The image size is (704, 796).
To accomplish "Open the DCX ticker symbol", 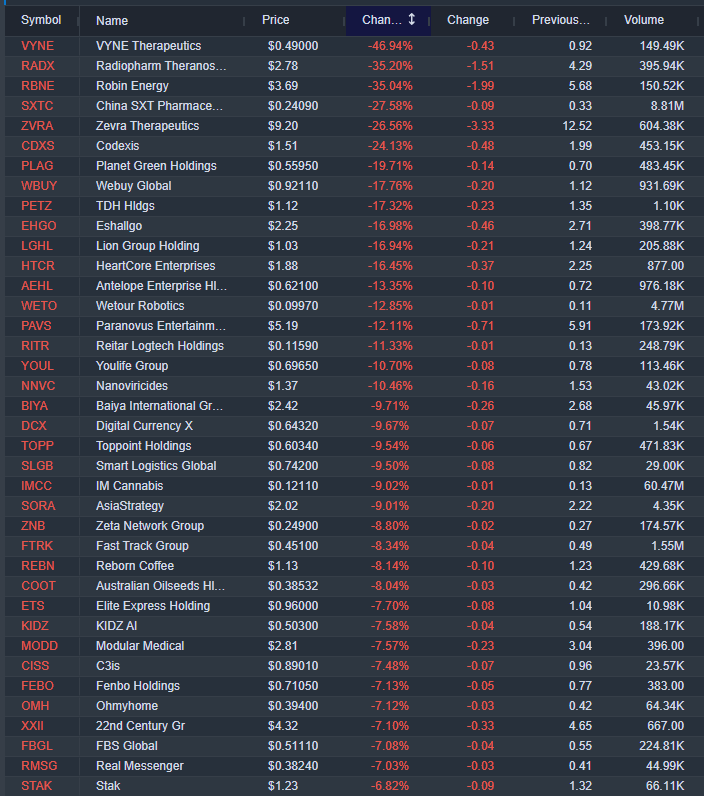I will coord(34,426).
